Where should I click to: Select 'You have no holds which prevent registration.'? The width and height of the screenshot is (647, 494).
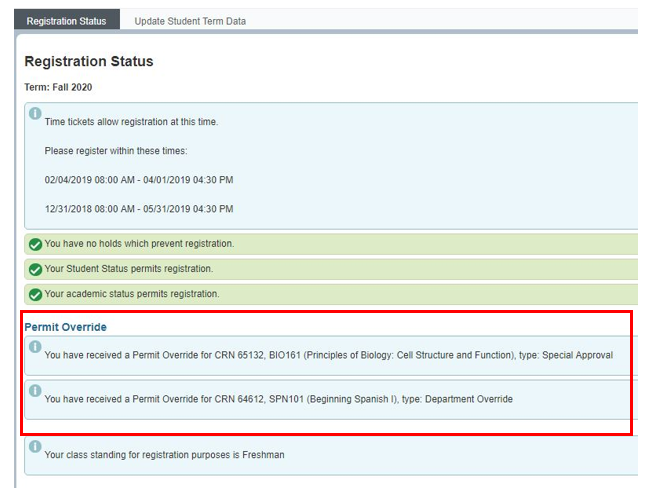[139, 243]
